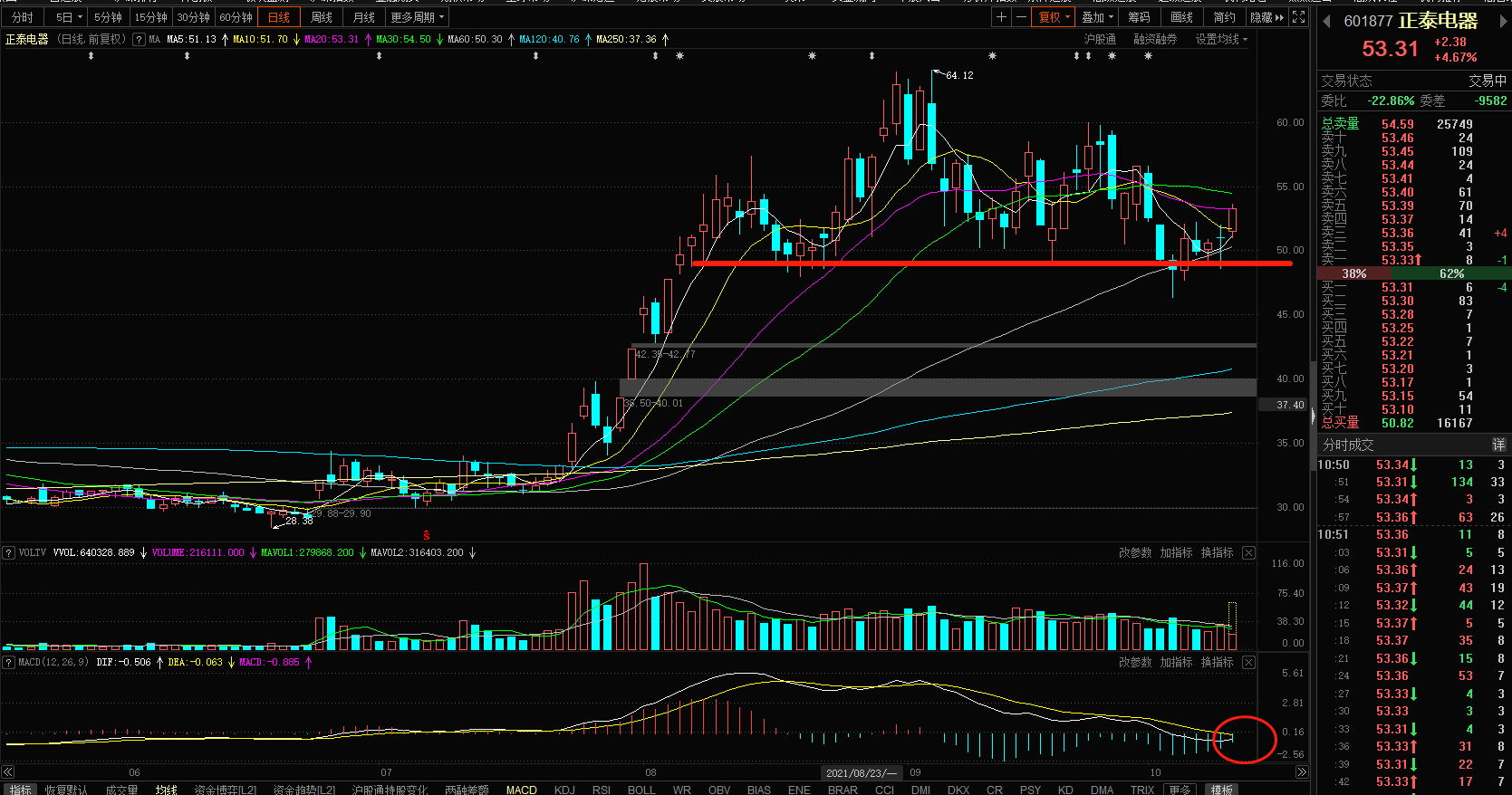Viewport: 1512px width, 795px height.
Task: Click the first info diamond marker above chart
Action: (91, 56)
